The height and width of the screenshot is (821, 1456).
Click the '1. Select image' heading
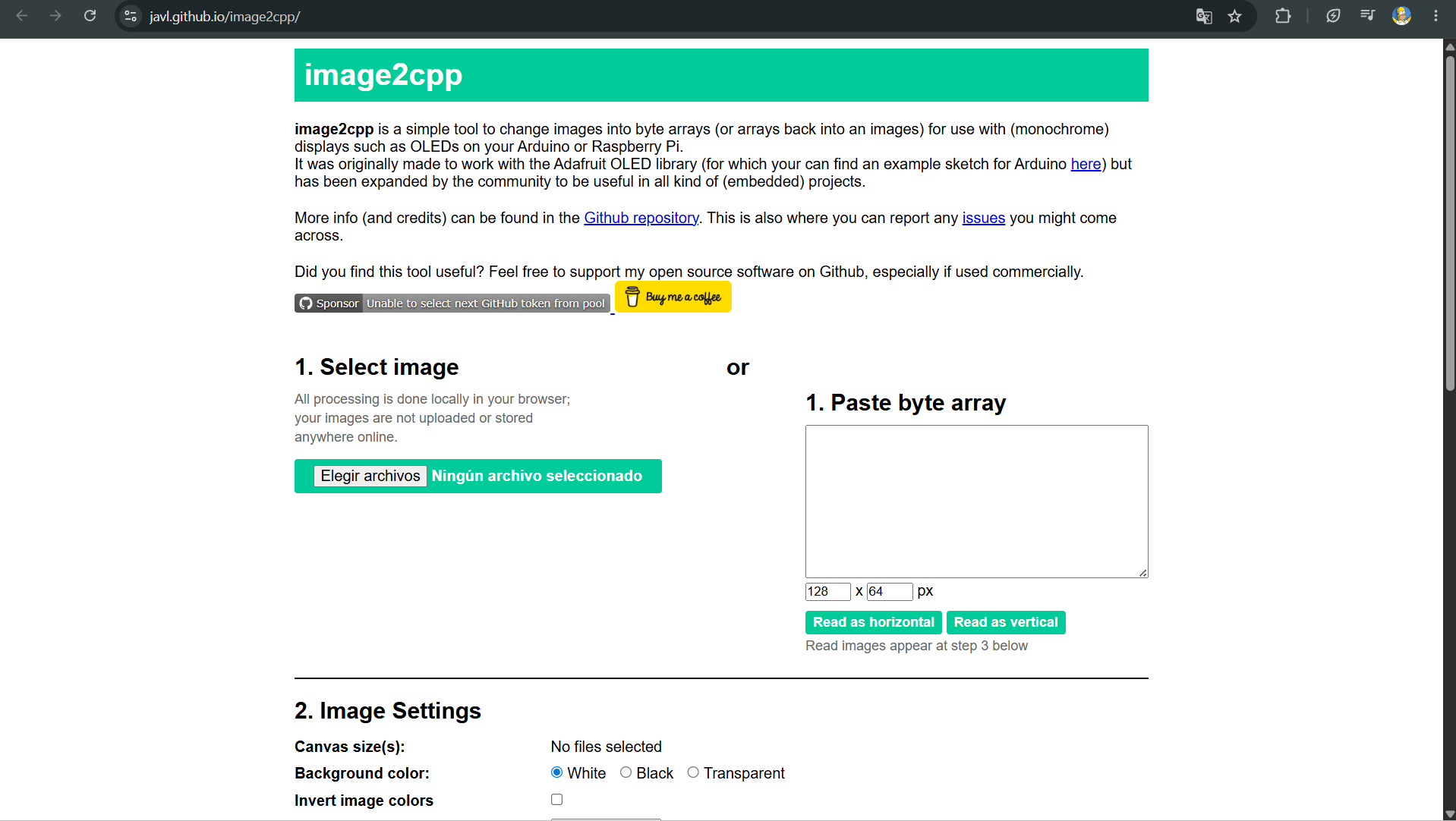(x=377, y=367)
